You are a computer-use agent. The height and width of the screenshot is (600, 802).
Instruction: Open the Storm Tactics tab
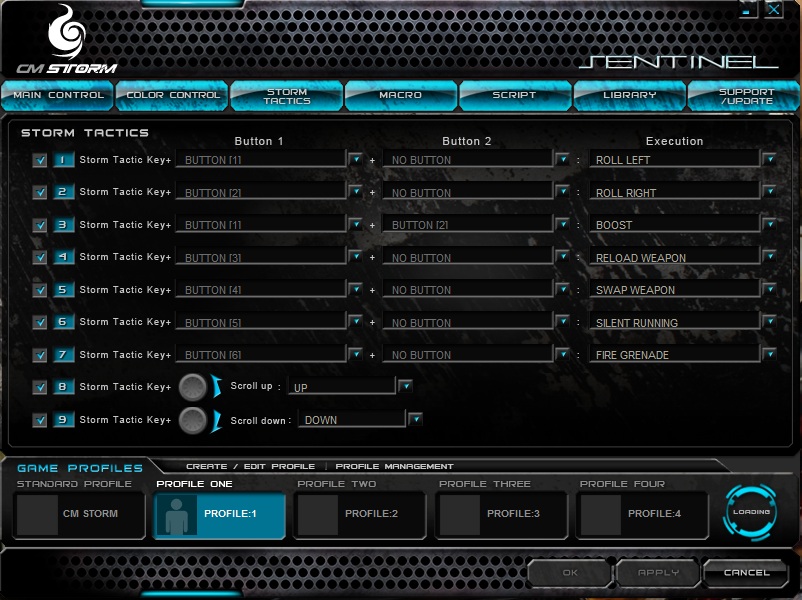287,96
